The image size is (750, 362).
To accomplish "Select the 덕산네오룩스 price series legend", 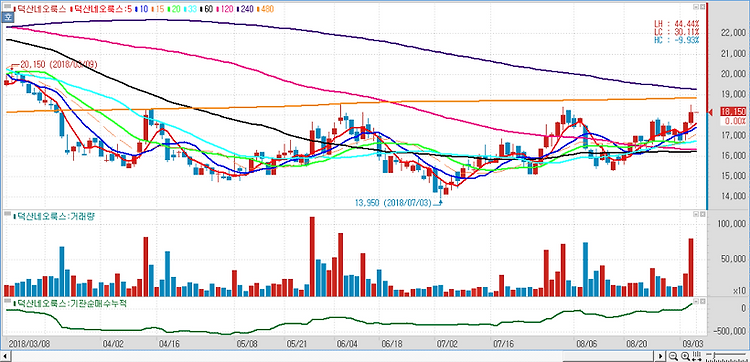I will [40, 9].
